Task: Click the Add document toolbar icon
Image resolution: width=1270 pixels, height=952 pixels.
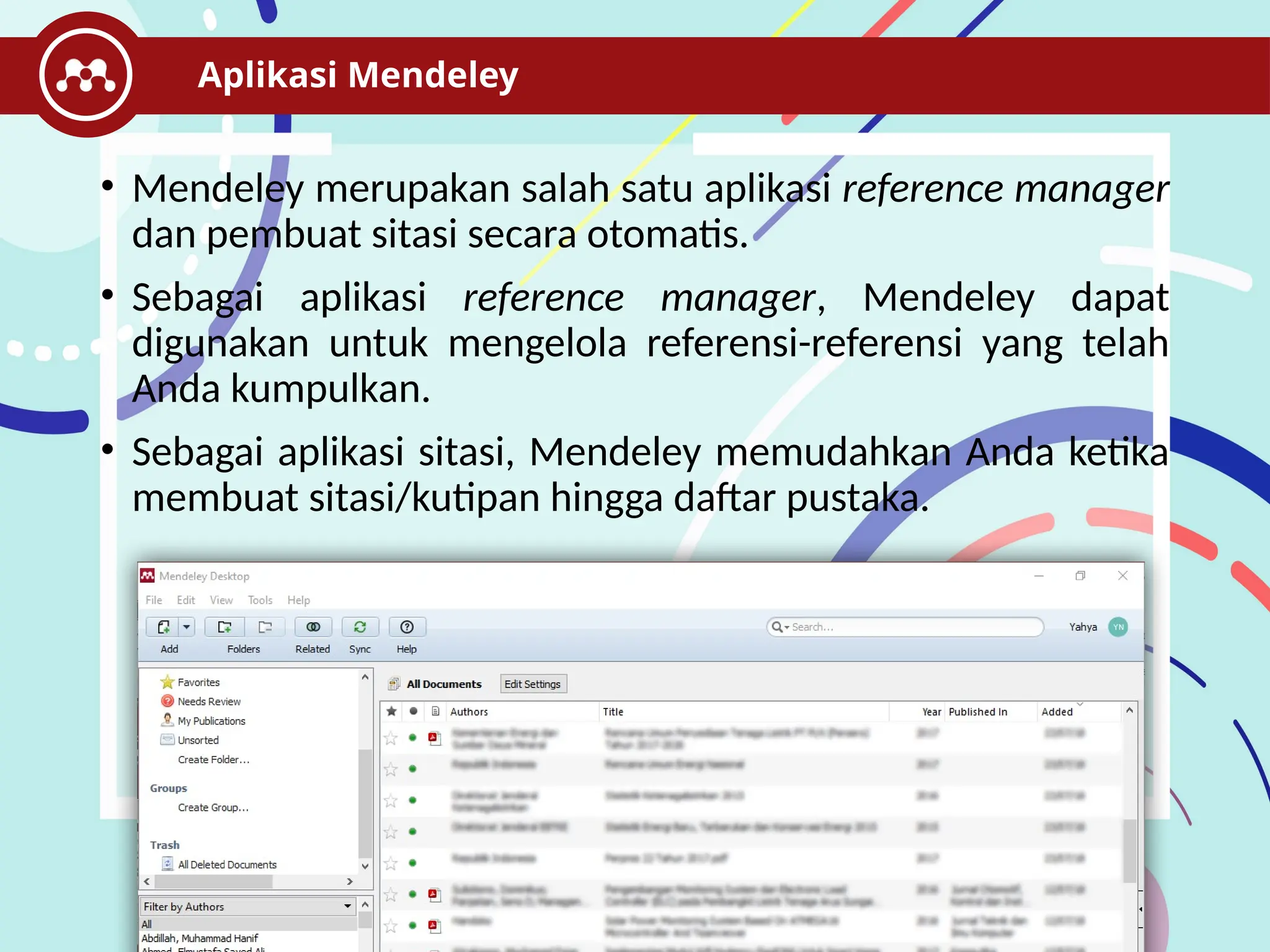Action: click(163, 627)
